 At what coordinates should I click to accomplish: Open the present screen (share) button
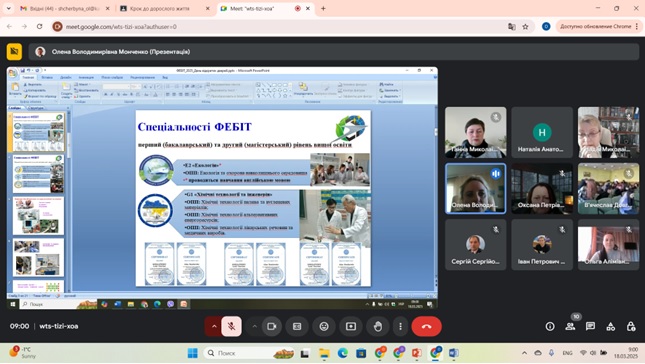coord(351,327)
